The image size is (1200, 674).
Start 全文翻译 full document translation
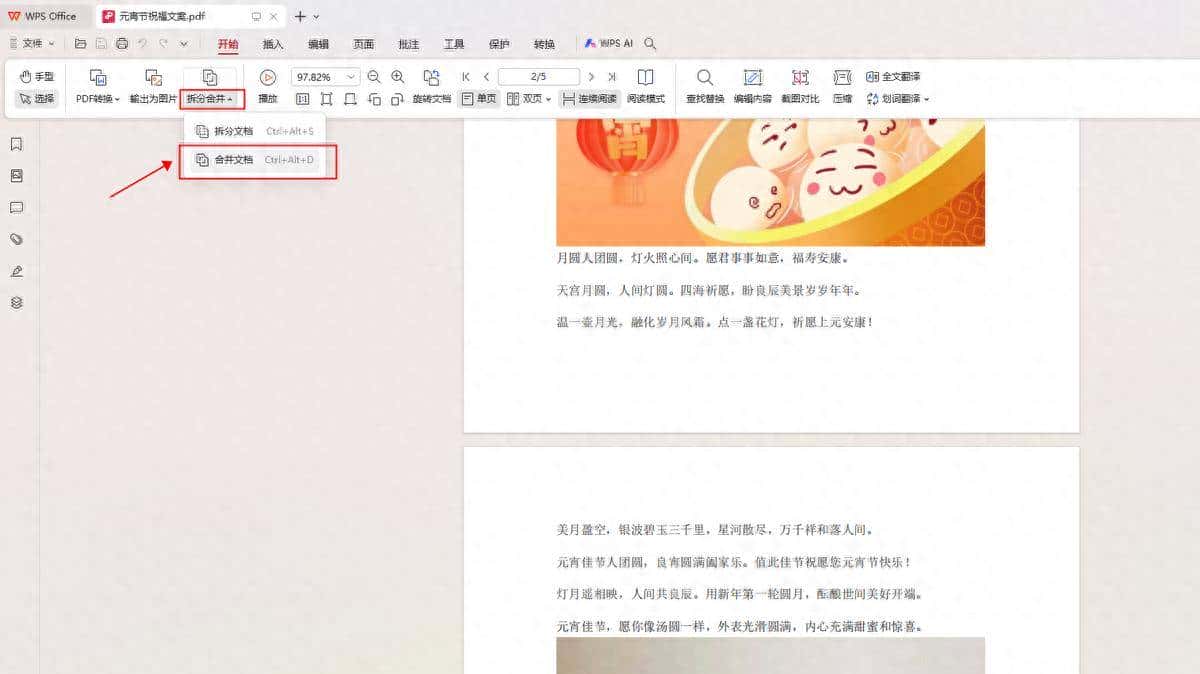click(893, 75)
